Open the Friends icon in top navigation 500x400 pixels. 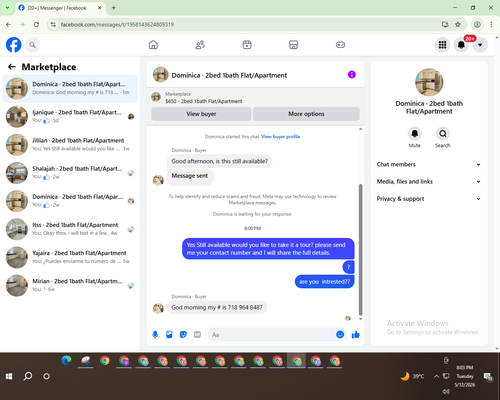click(x=200, y=45)
